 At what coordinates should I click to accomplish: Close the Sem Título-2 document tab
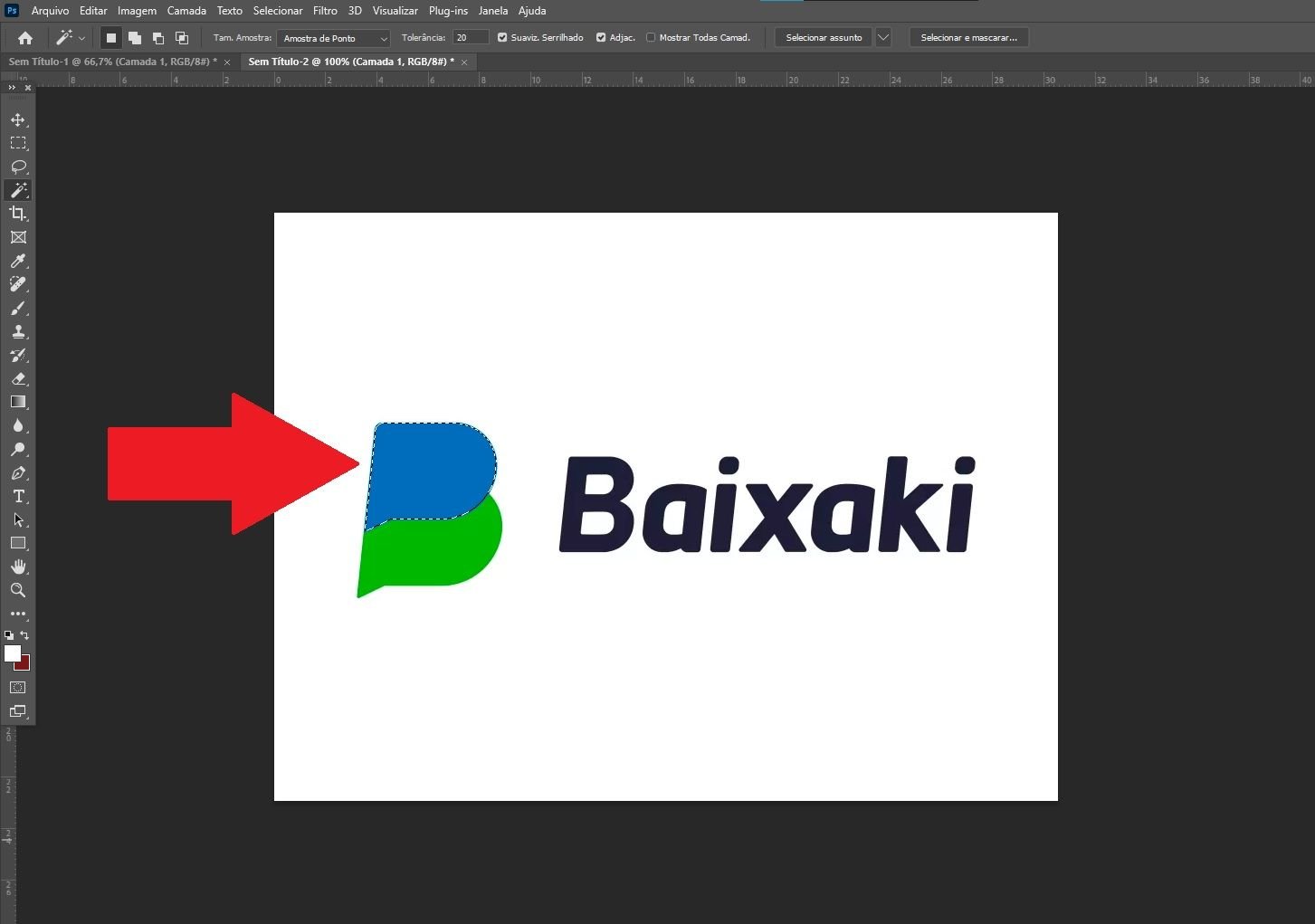[464, 62]
